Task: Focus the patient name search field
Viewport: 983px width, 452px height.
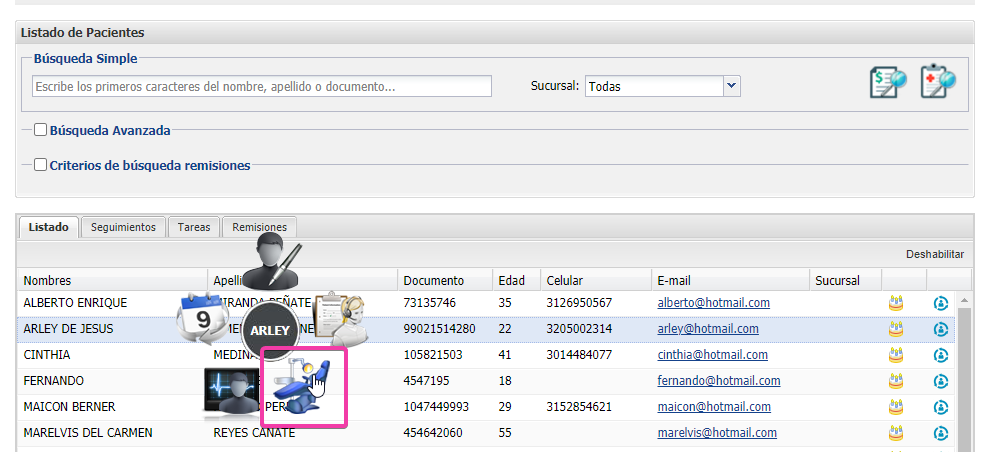Action: click(x=261, y=87)
